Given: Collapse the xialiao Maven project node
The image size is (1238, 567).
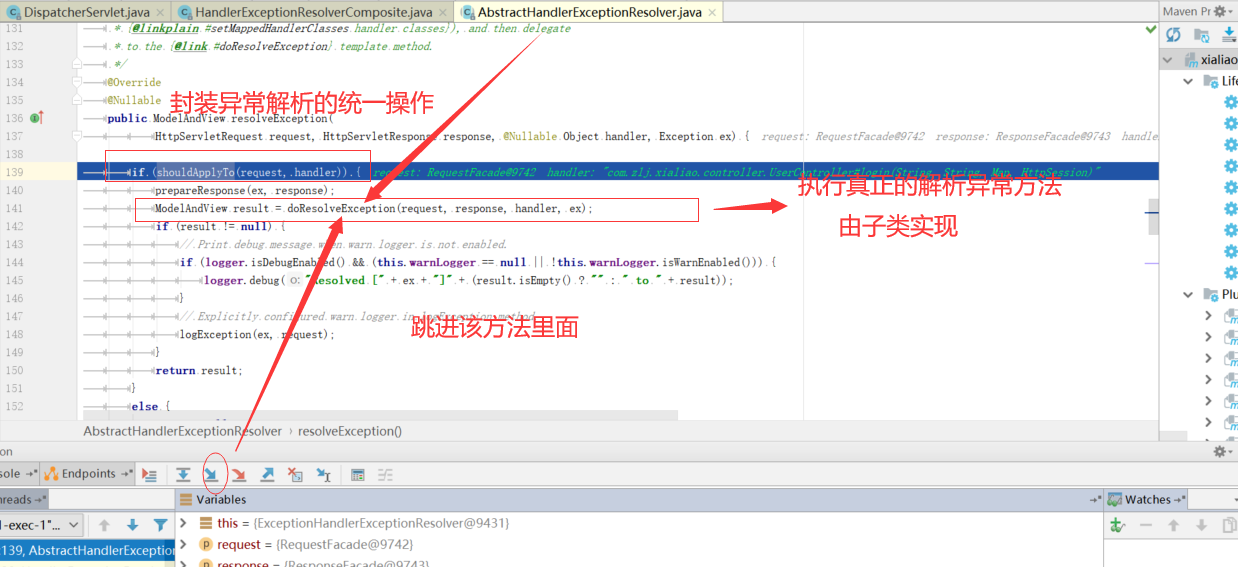Looking at the screenshot, I should point(1167,60).
